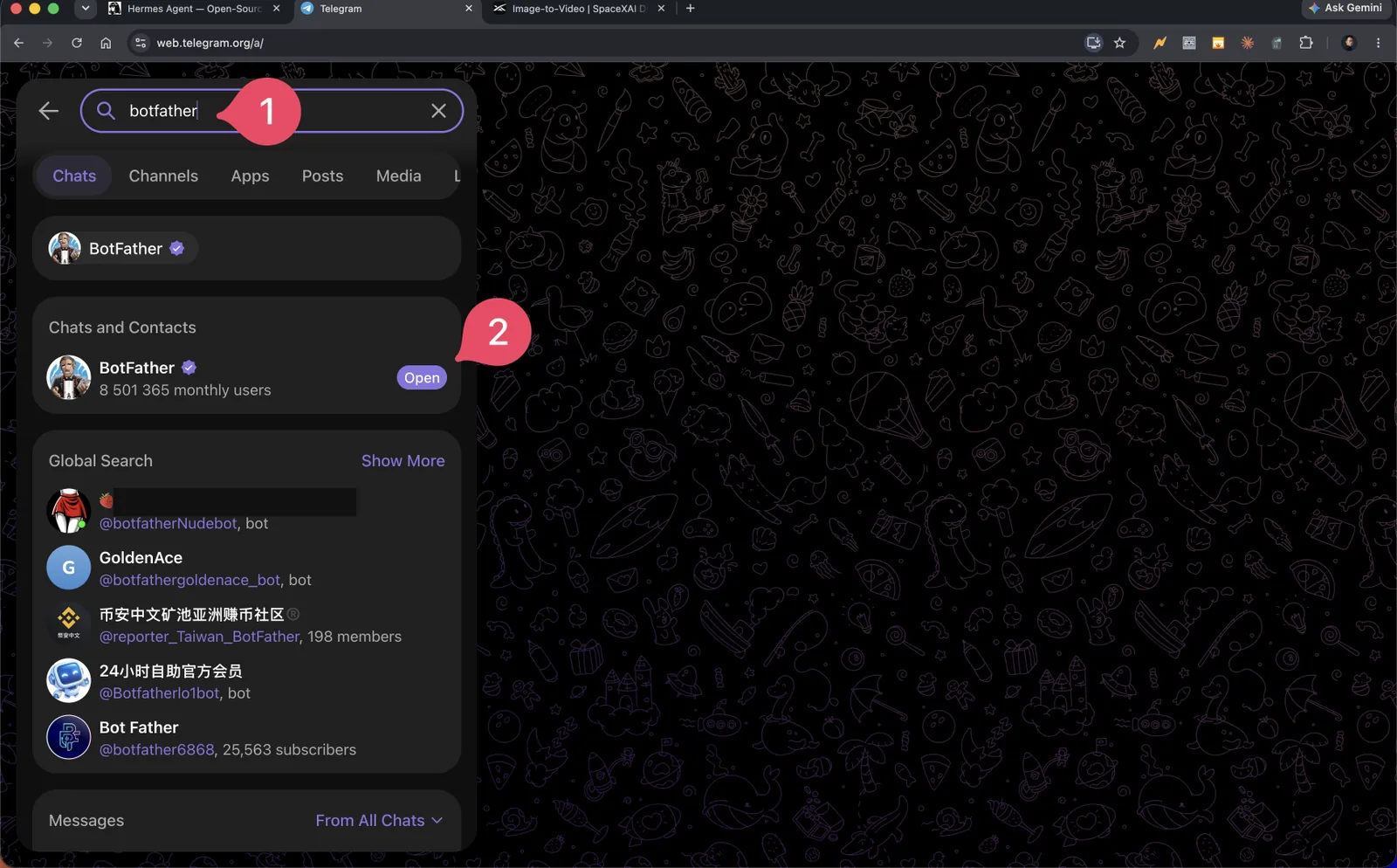Viewport: 1397px width, 868px height.
Task: Close the Telegram browser tab
Action: 468,9
